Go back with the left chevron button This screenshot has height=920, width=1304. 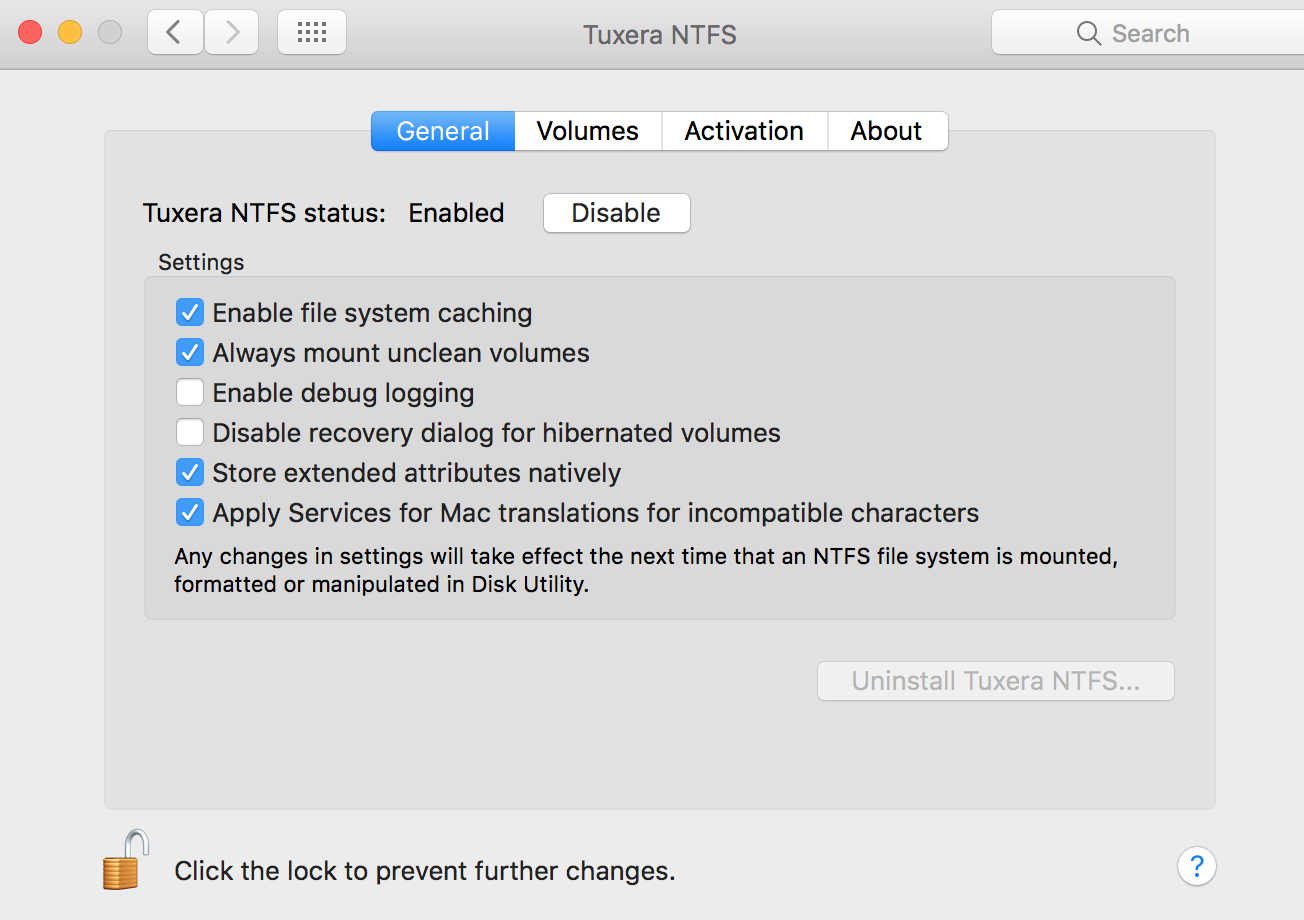pos(175,33)
